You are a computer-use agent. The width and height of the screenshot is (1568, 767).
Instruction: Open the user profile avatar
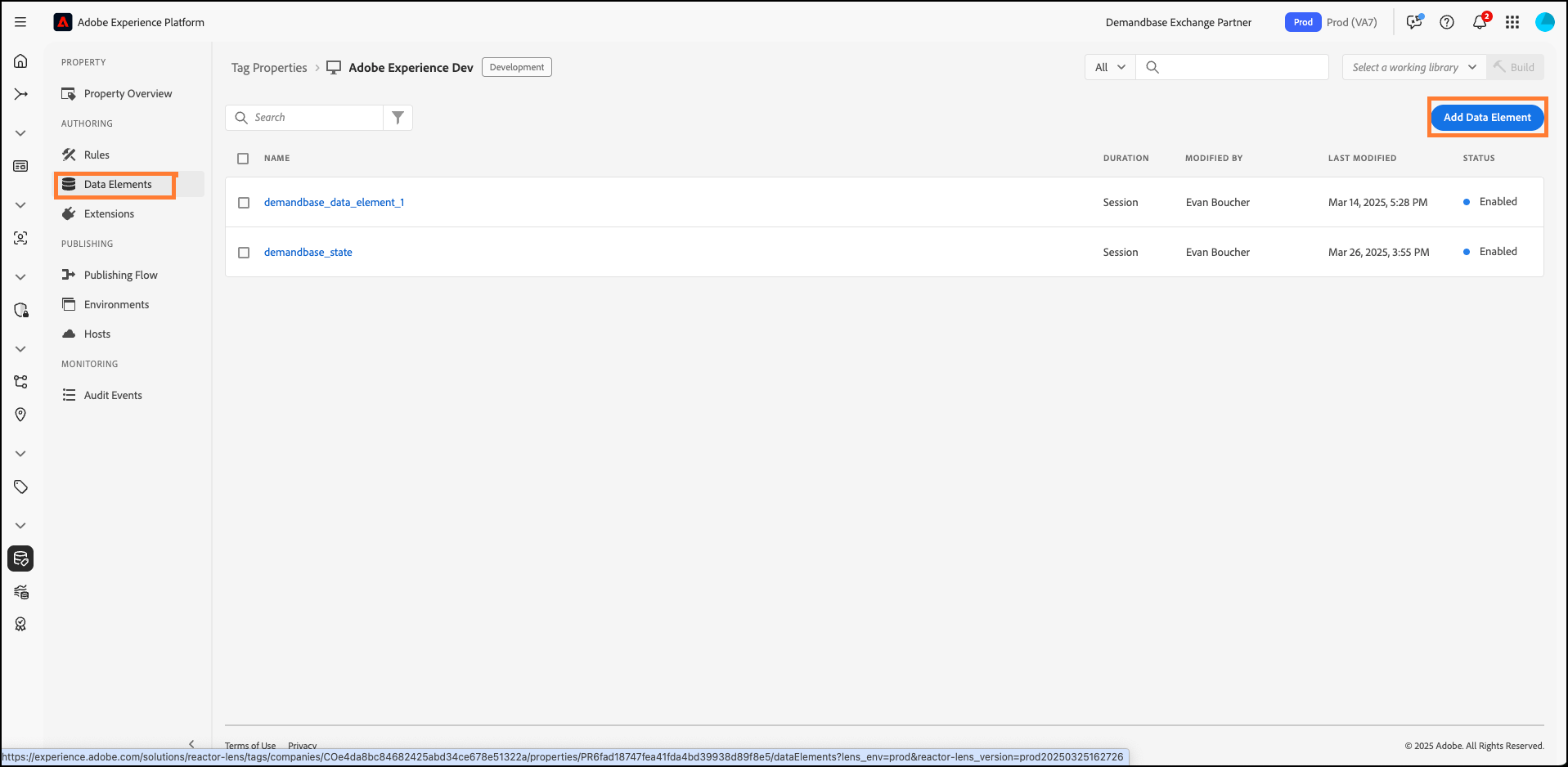click(1544, 22)
